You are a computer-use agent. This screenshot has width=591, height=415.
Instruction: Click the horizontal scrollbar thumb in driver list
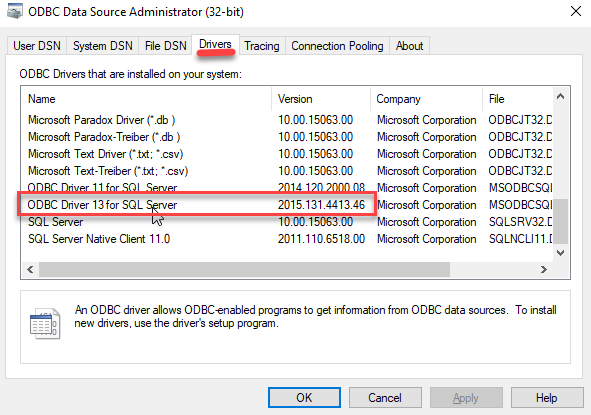[244, 270]
